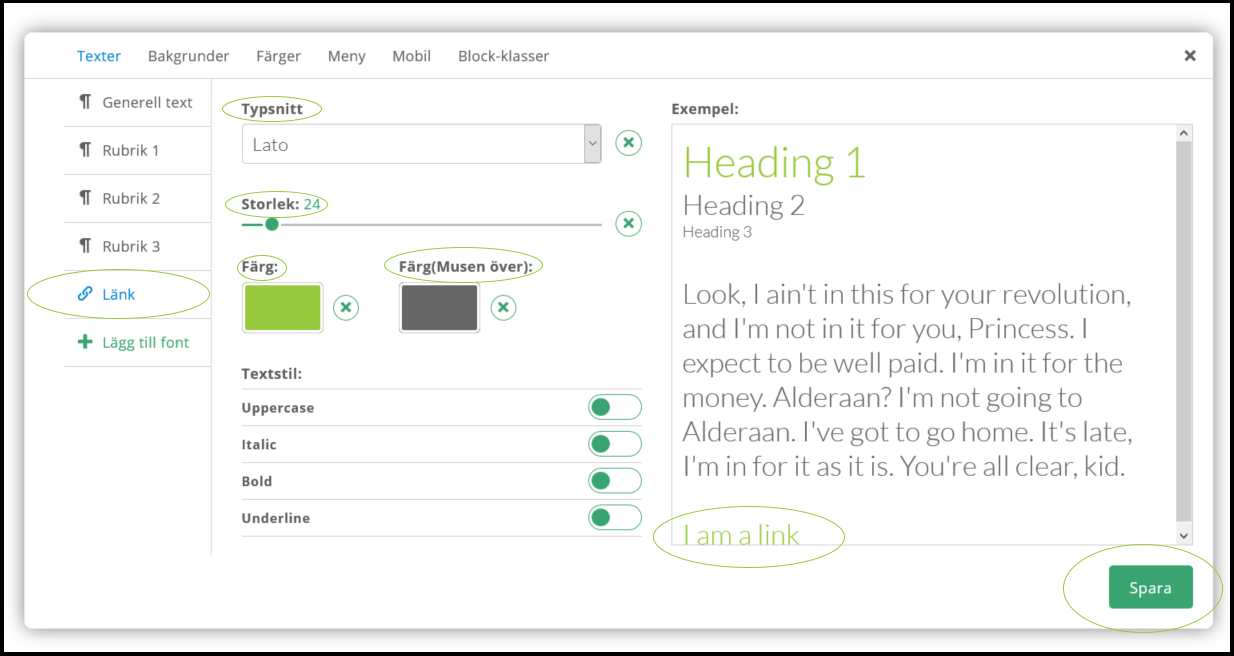This screenshot has width=1234, height=656.
Task: Toggle the Underline switch
Action: pyautogui.click(x=614, y=518)
